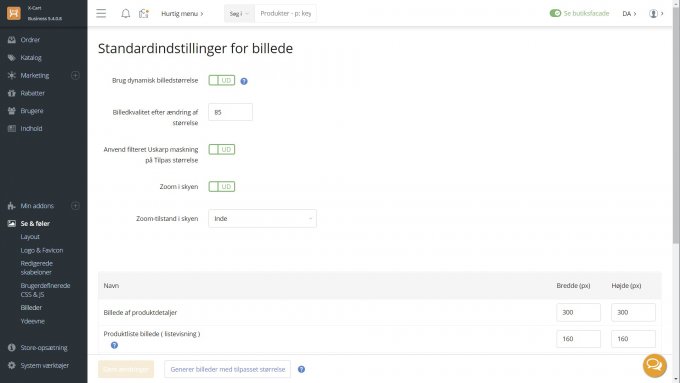Edit Bredde for Billede af produktdetaljer
Image resolution: width=680 pixels, height=383 pixels.
coord(579,312)
